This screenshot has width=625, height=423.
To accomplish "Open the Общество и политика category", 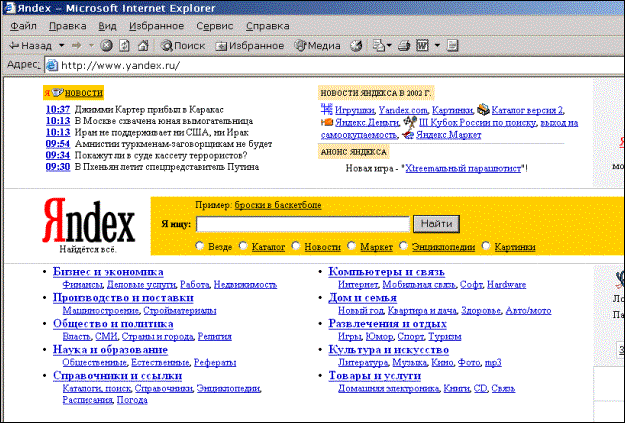I will click(x=113, y=324).
